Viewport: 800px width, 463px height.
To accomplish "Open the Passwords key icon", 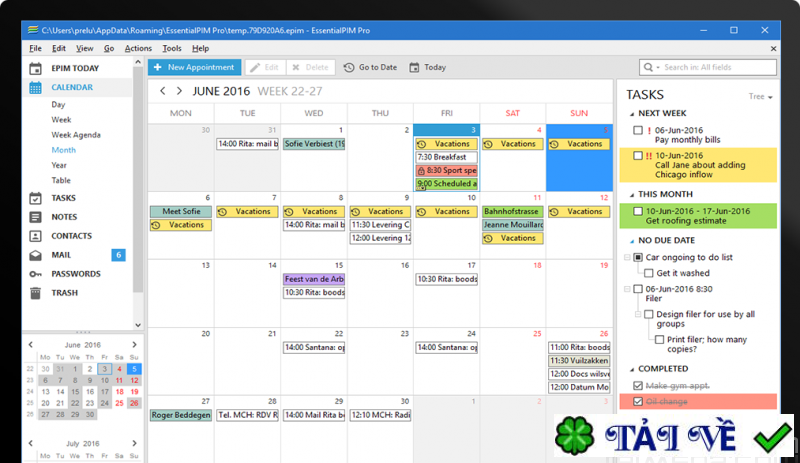I will [35, 274].
